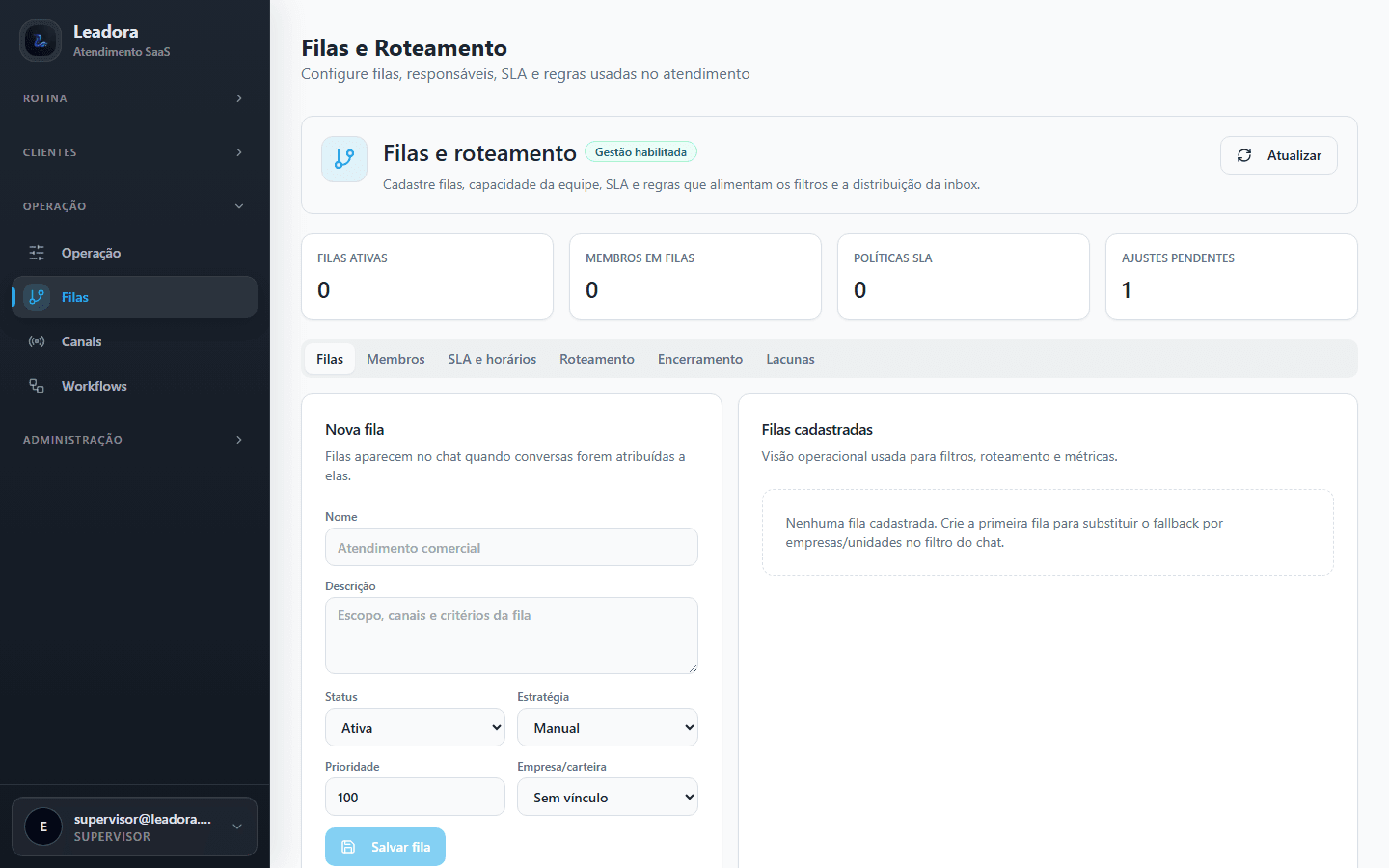Collapse the OPERAÇÃO sidebar section
Screen dimensions: 1389x868
coord(134,206)
